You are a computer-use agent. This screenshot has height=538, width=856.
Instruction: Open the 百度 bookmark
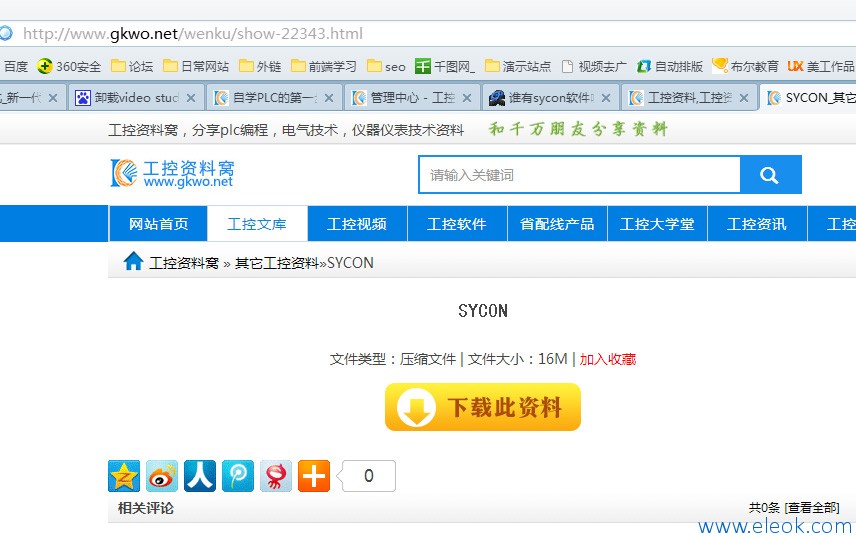point(15,67)
